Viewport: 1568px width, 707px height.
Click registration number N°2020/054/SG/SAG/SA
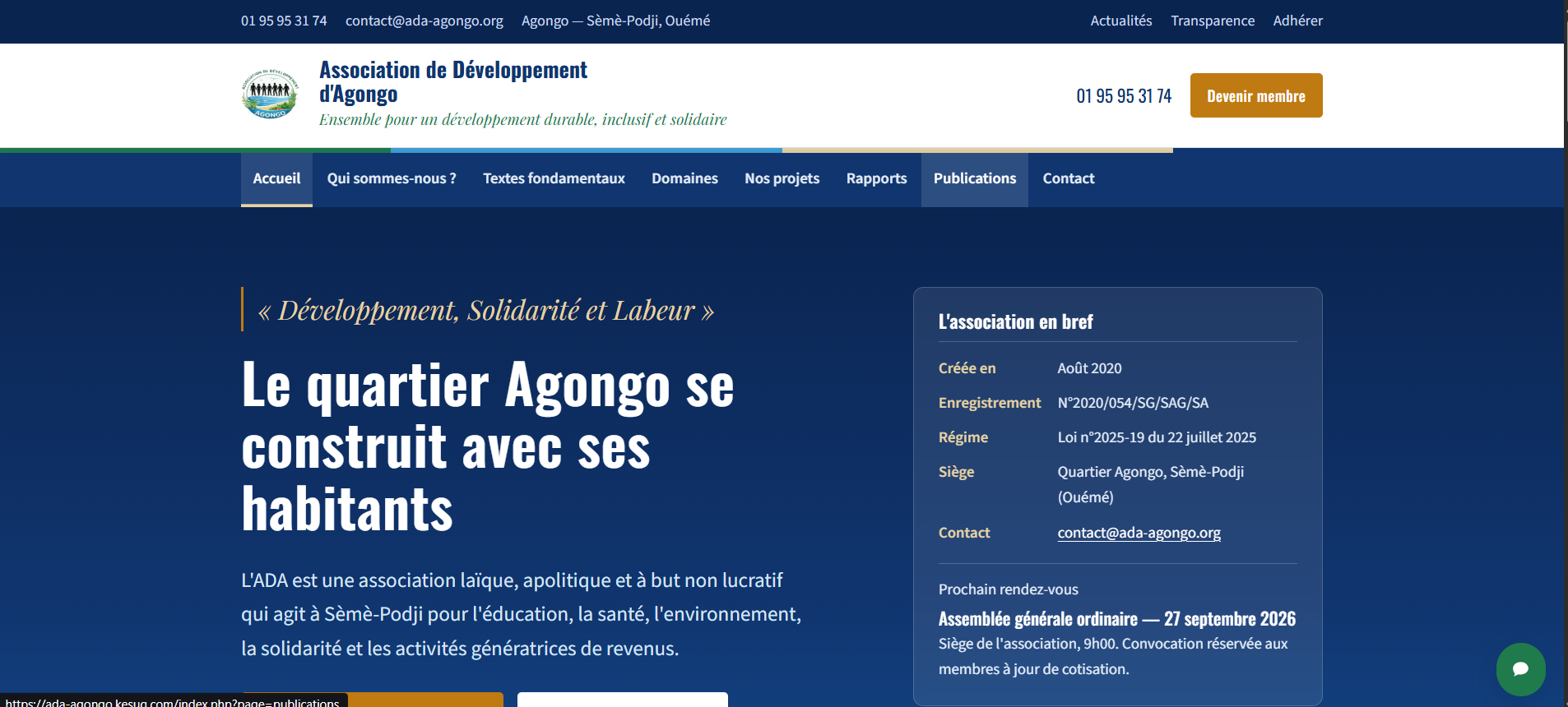[1134, 403]
